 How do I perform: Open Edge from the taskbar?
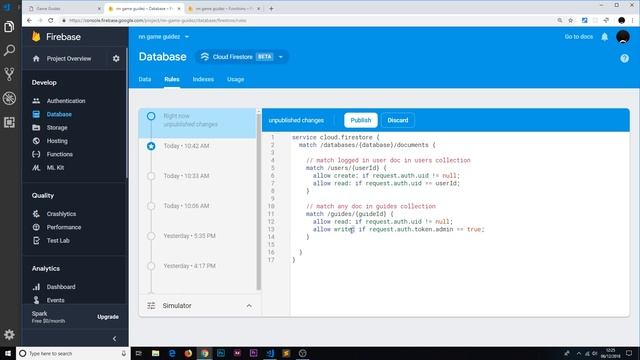(172, 353)
